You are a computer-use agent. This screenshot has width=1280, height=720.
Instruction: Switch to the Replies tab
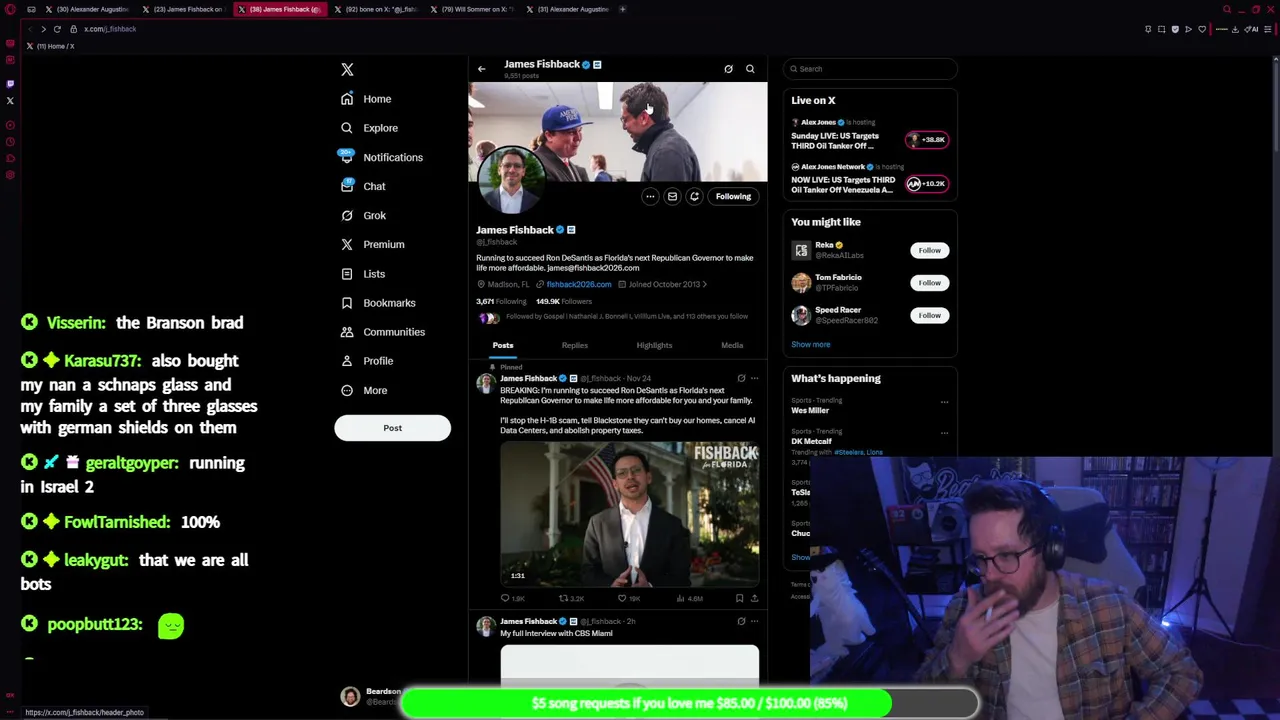pos(574,346)
